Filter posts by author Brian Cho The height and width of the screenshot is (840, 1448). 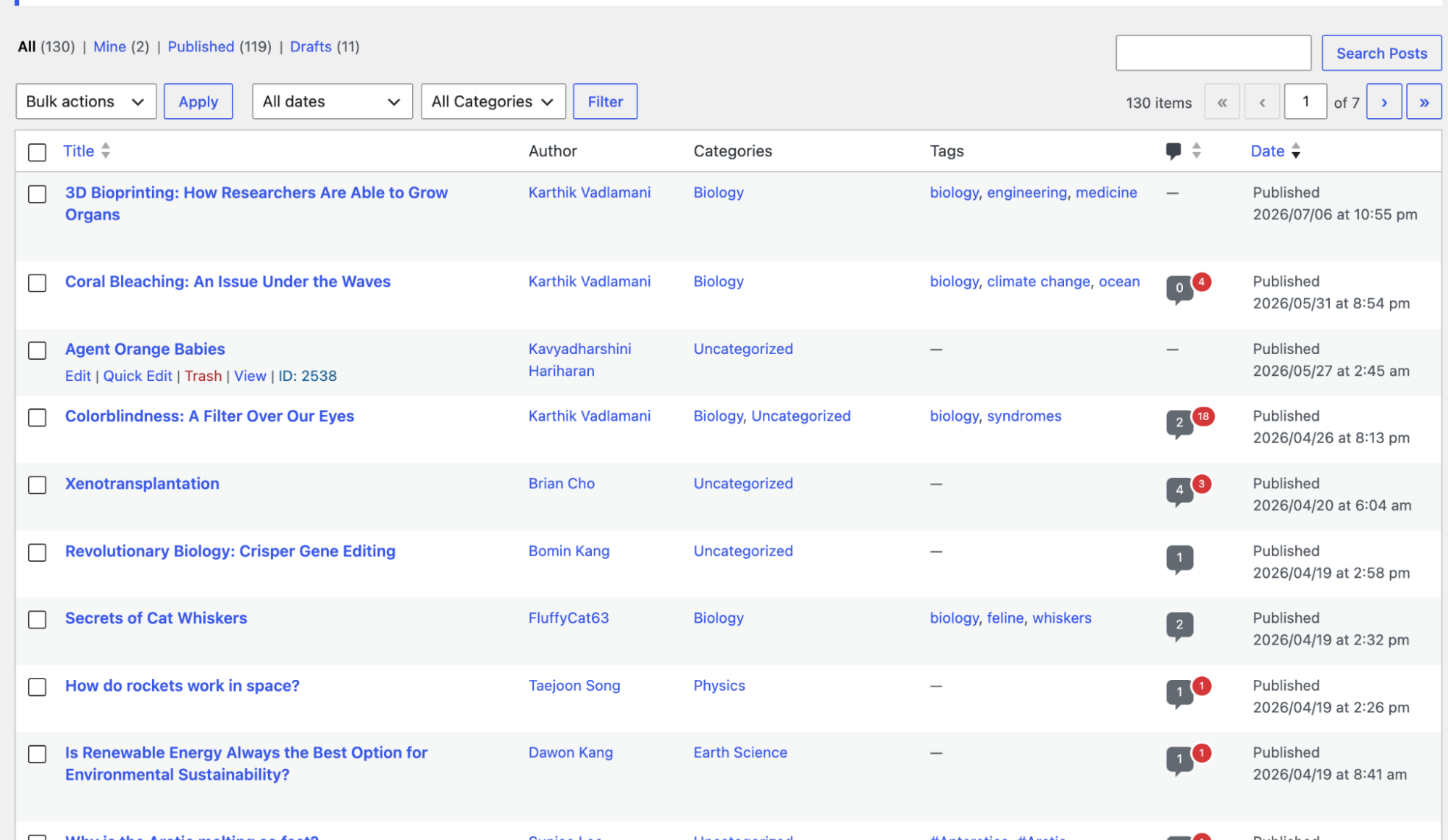pos(561,483)
